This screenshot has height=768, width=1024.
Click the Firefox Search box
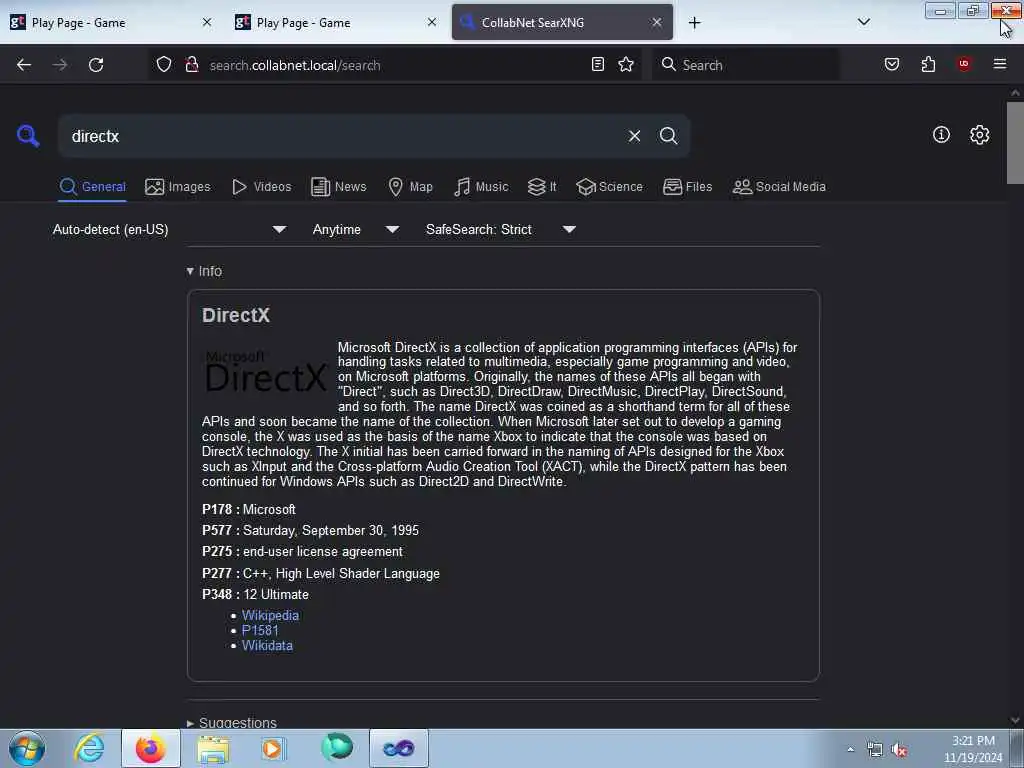click(x=745, y=65)
